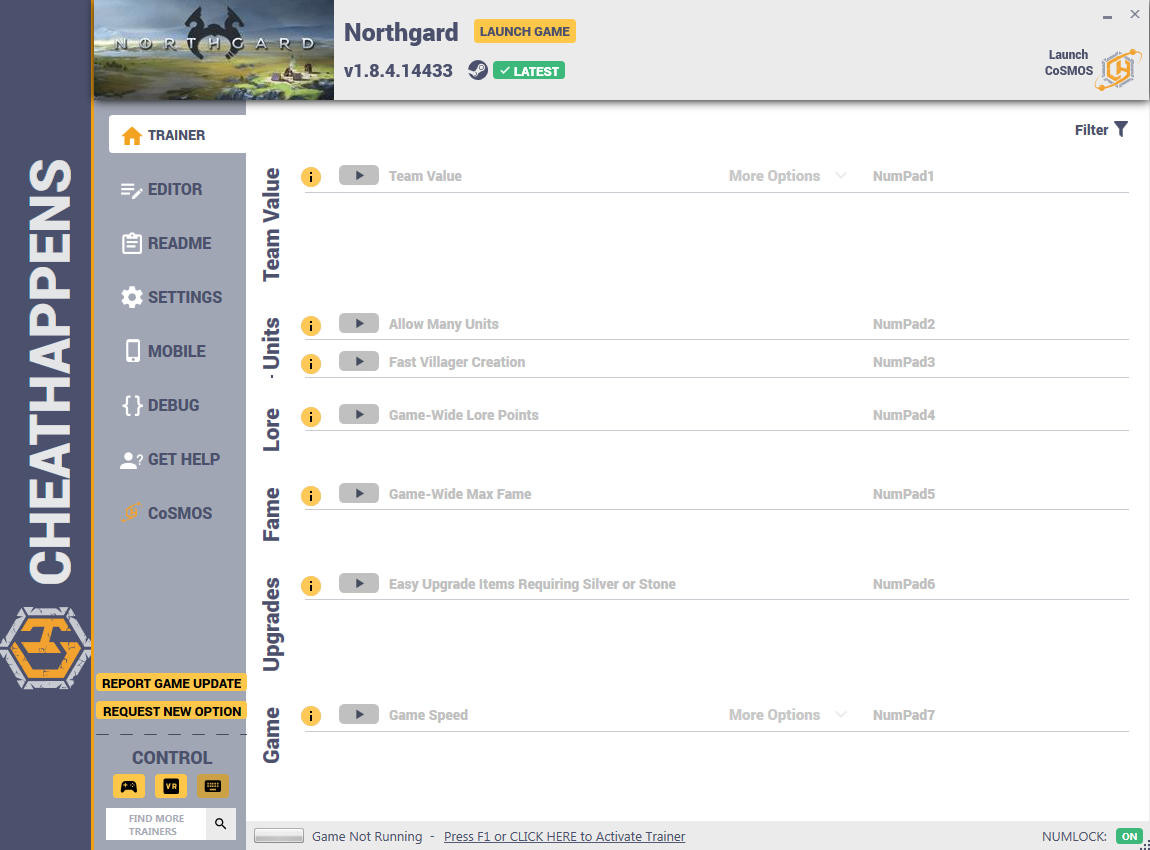The image size is (1150, 850).
Task: Open the Get Help tab
Action: click(169, 460)
